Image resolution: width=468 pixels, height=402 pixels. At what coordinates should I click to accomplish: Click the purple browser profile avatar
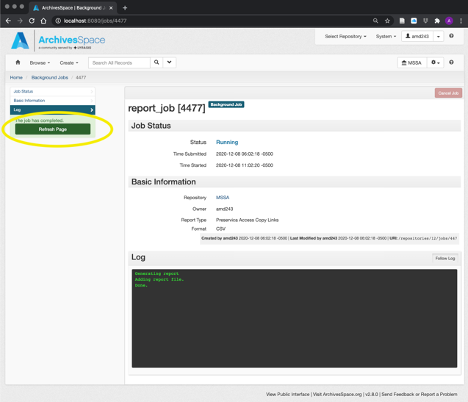click(x=449, y=21)
